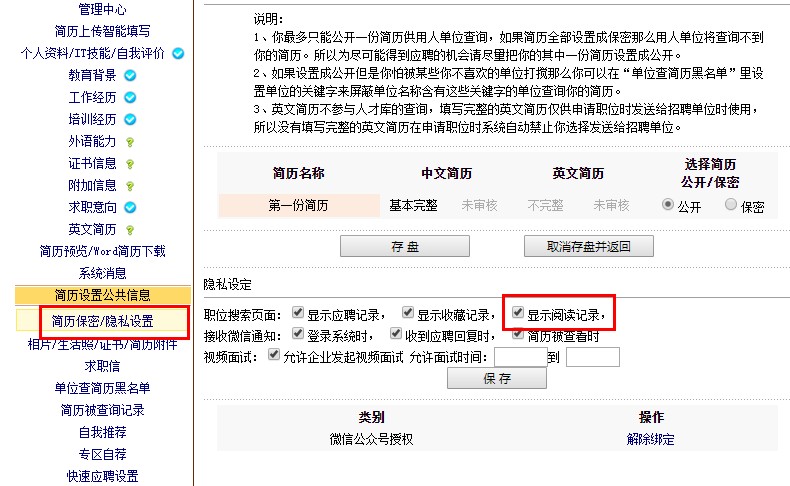The height and width of the screenshot is (486, 790).
Task: Click the question-mark icon next to 英文简历
Action: click(x=130, y=230)
